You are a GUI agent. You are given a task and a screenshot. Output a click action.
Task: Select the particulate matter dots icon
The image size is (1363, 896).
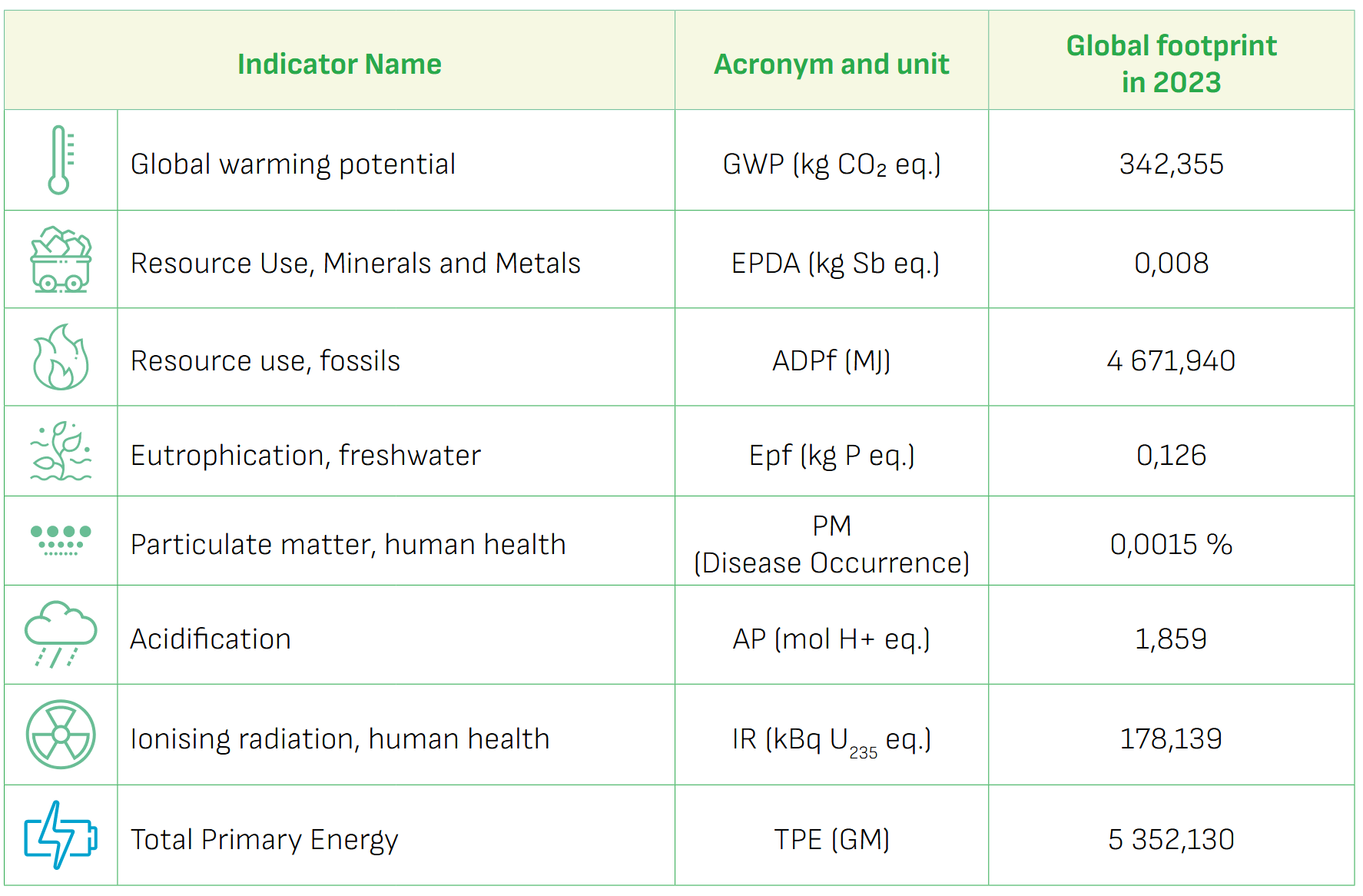point(61,540)
